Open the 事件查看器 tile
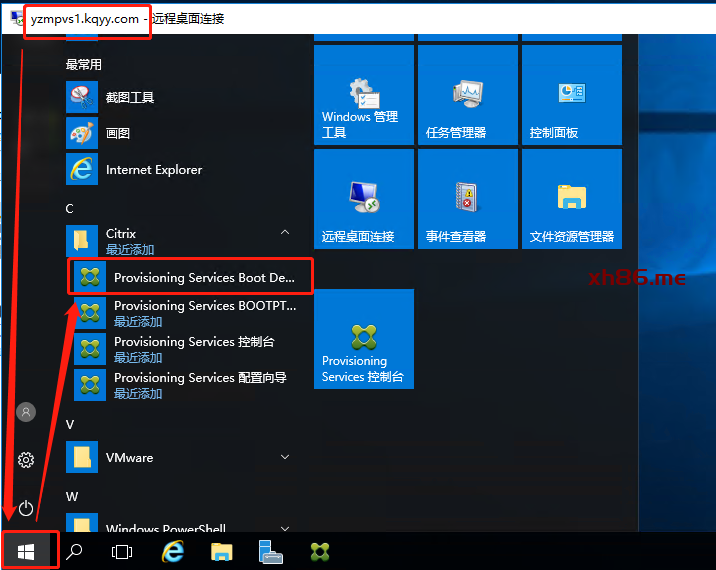716x570 pixels. click(467, 199)
